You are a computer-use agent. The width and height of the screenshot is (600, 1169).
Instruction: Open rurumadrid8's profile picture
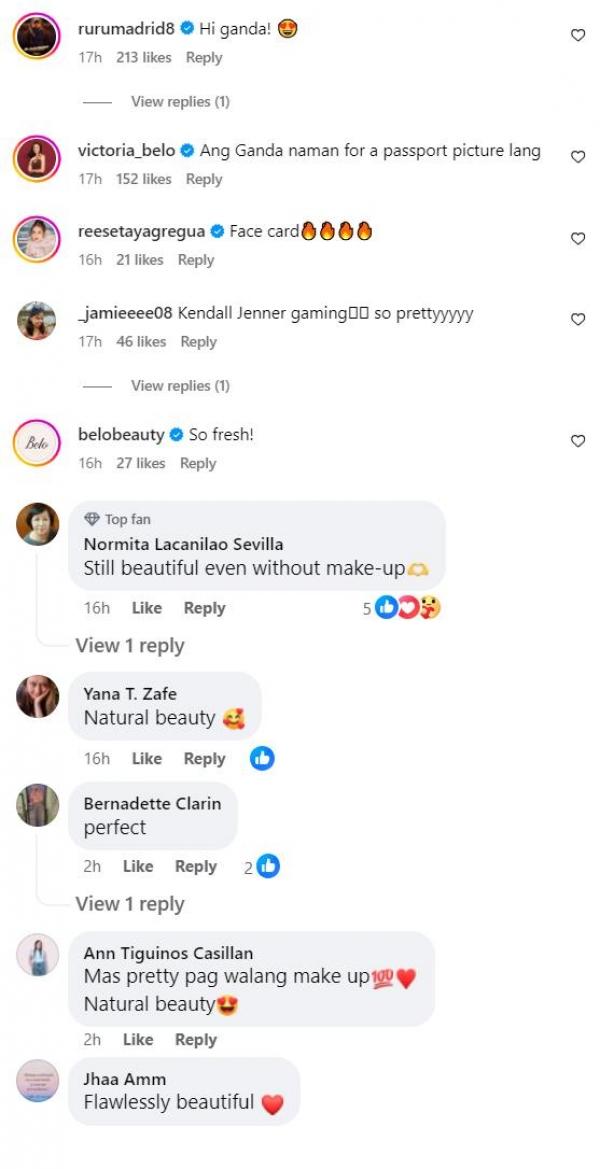point(37,37)
